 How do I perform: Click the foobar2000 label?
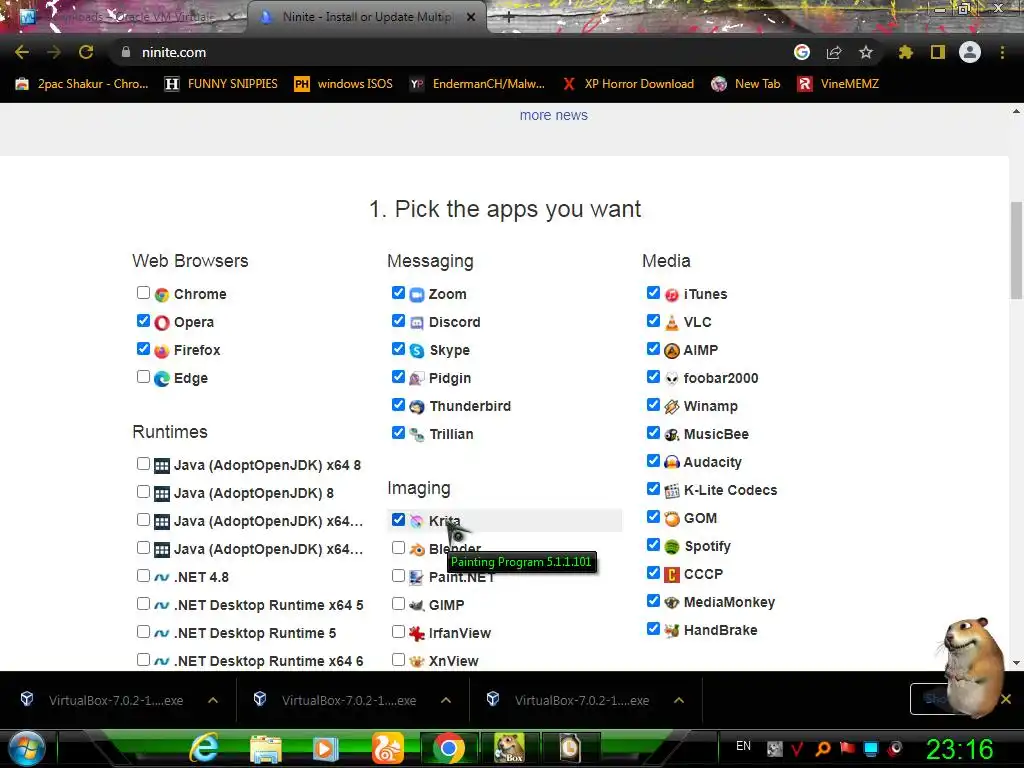(721, 378)
